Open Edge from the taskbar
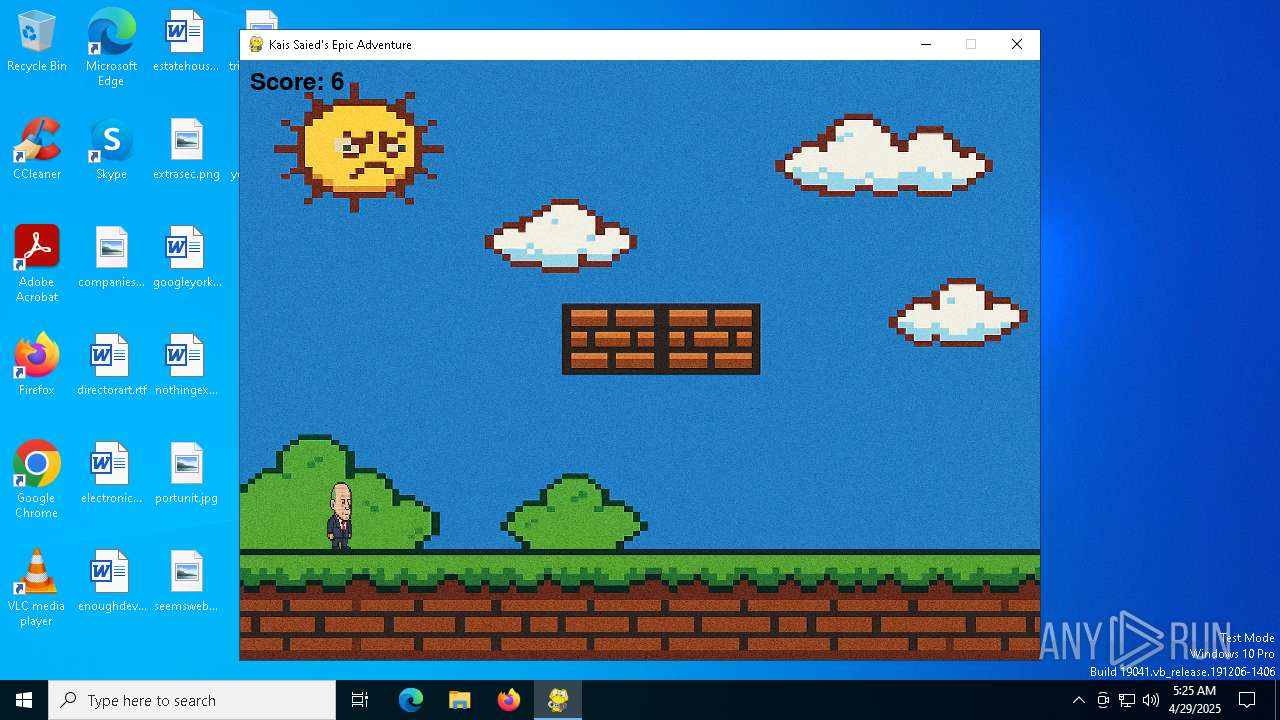This screenshot has width=1280, height=720. [411, 700]
